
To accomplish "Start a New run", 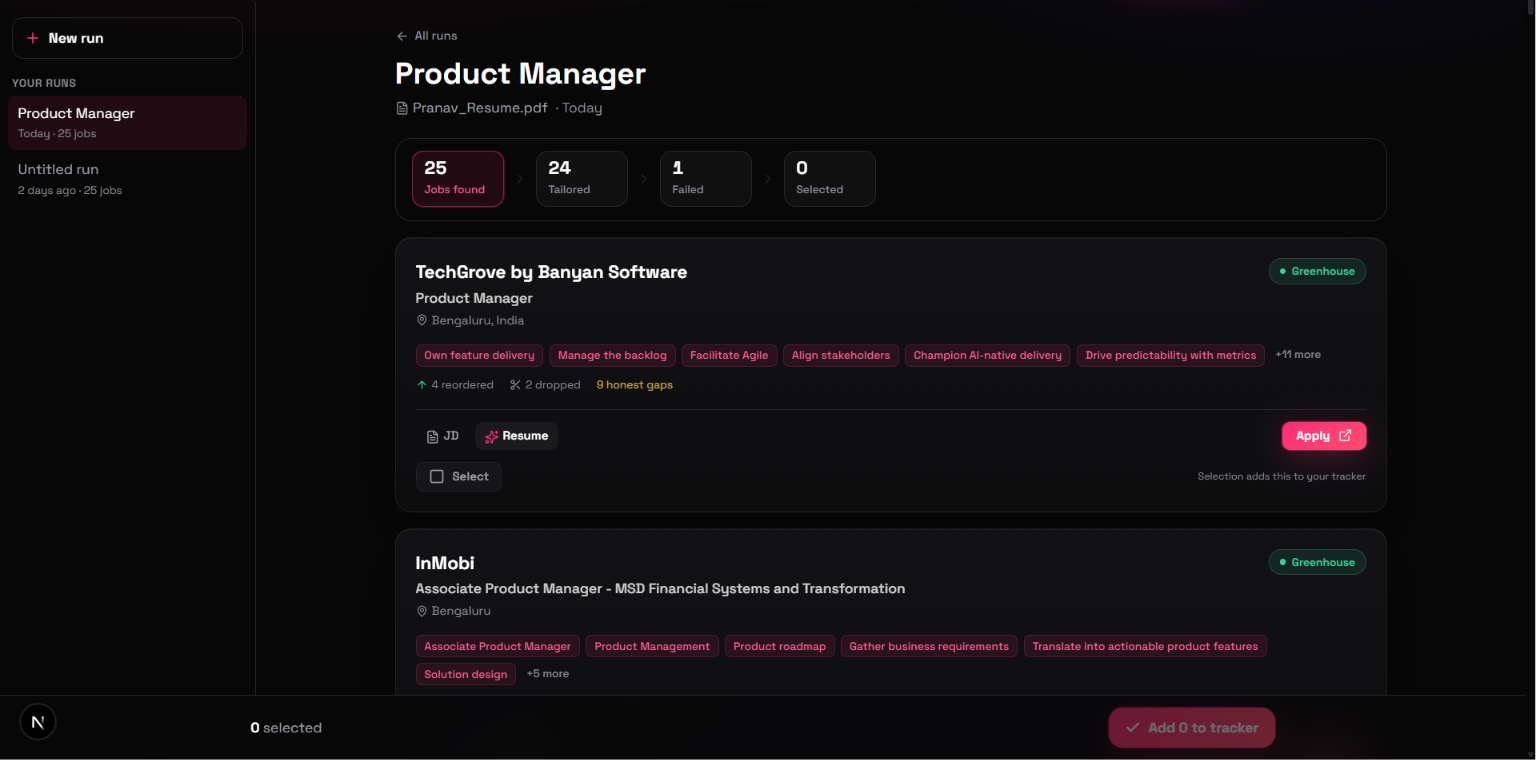I will tap(127, 38).
